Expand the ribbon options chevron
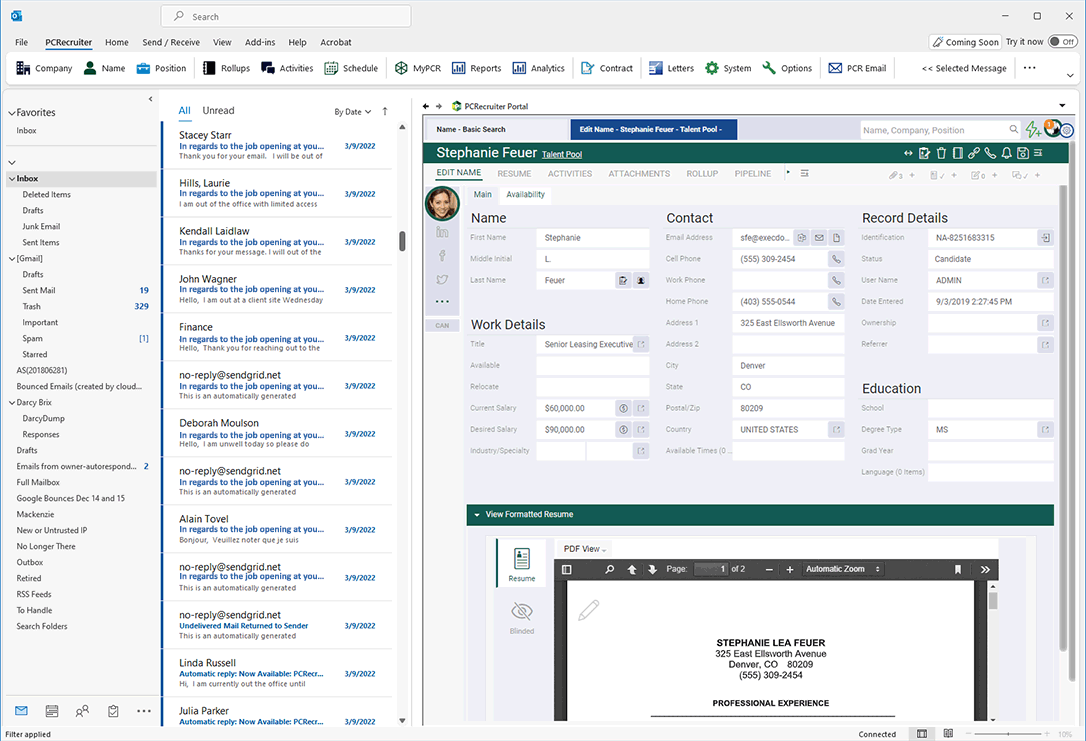 pyautogui.click(x=1069, y=75)
